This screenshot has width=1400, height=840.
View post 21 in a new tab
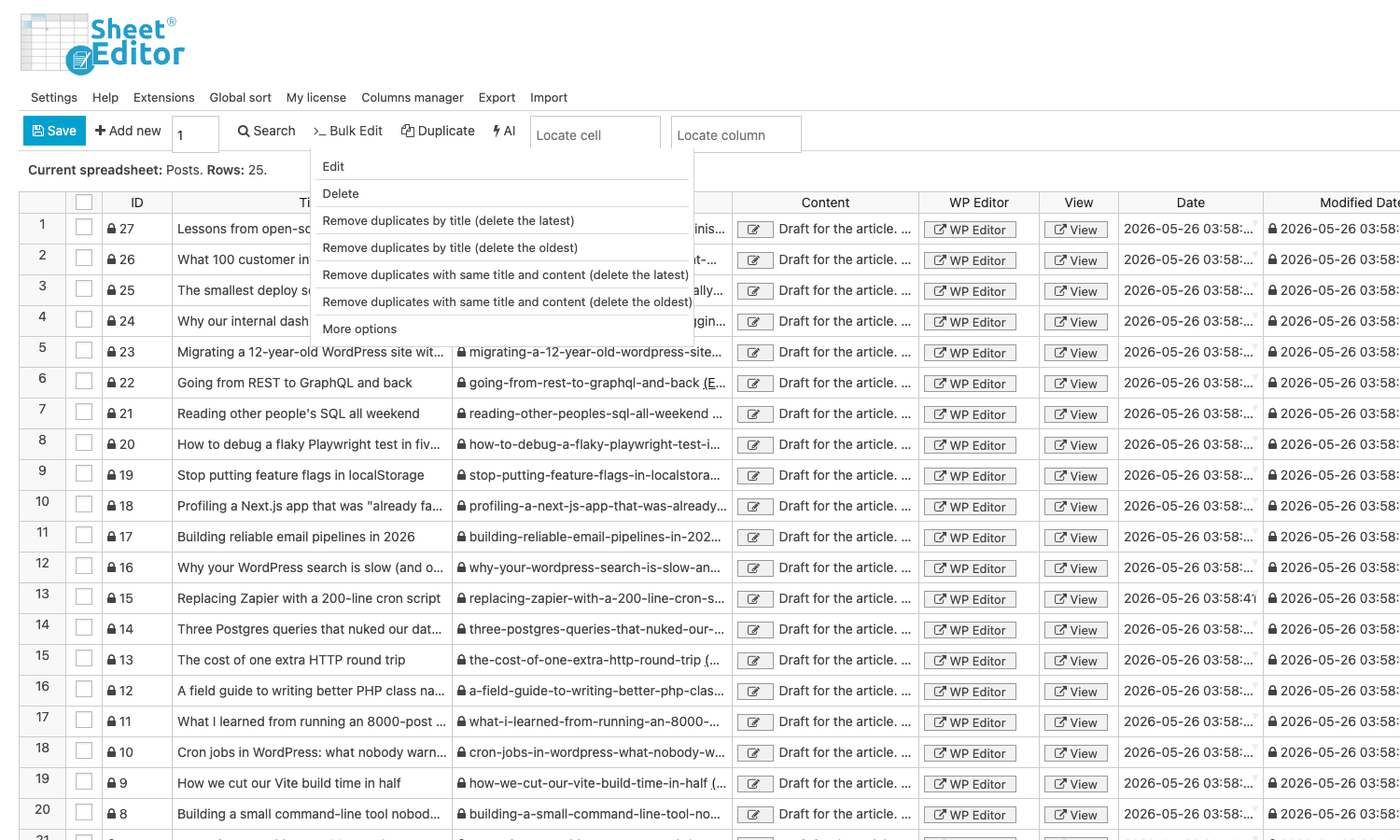pos(1076,414)
